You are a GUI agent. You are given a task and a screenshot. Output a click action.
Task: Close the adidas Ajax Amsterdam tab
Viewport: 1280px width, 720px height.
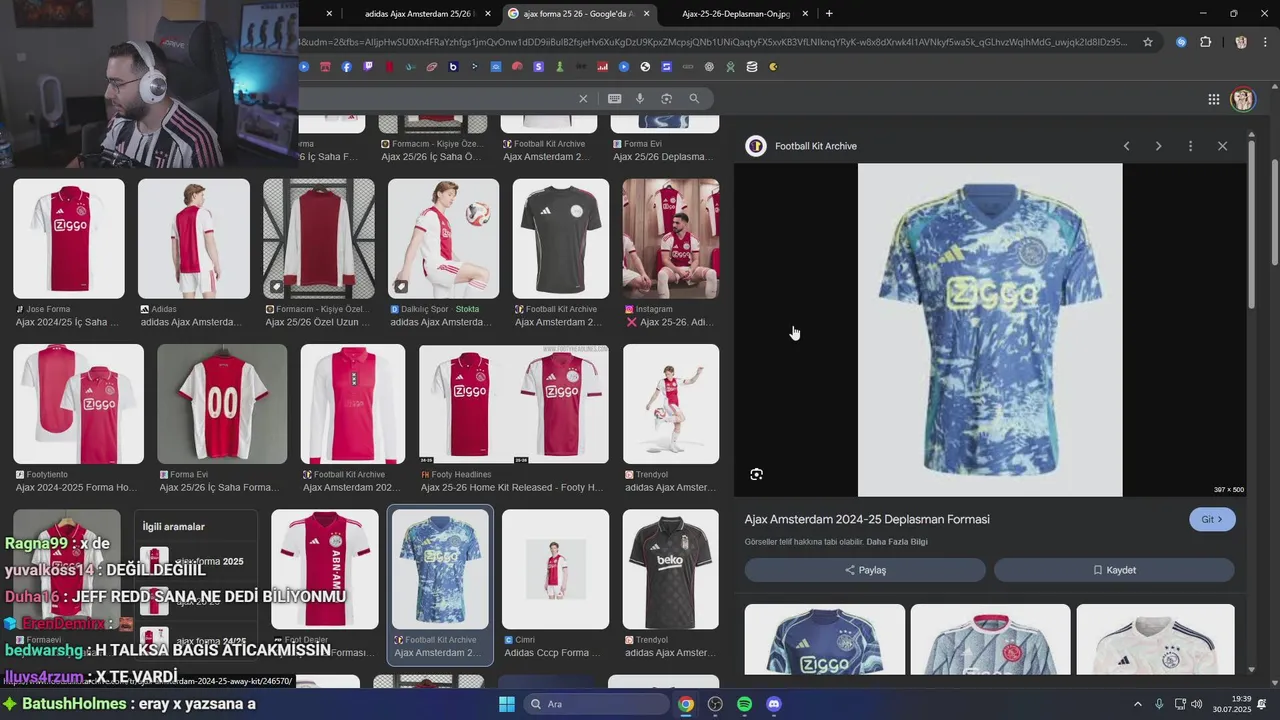click(x=488, y=14)
